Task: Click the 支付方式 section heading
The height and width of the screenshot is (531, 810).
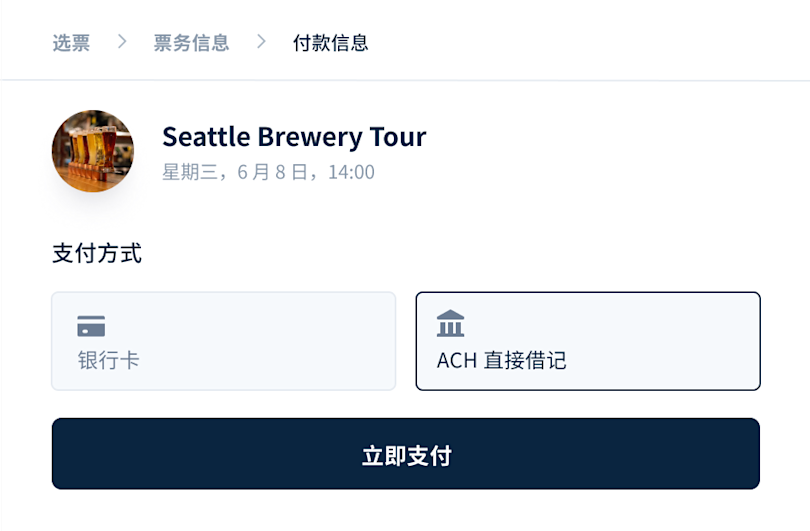Action: pos(97,253)
